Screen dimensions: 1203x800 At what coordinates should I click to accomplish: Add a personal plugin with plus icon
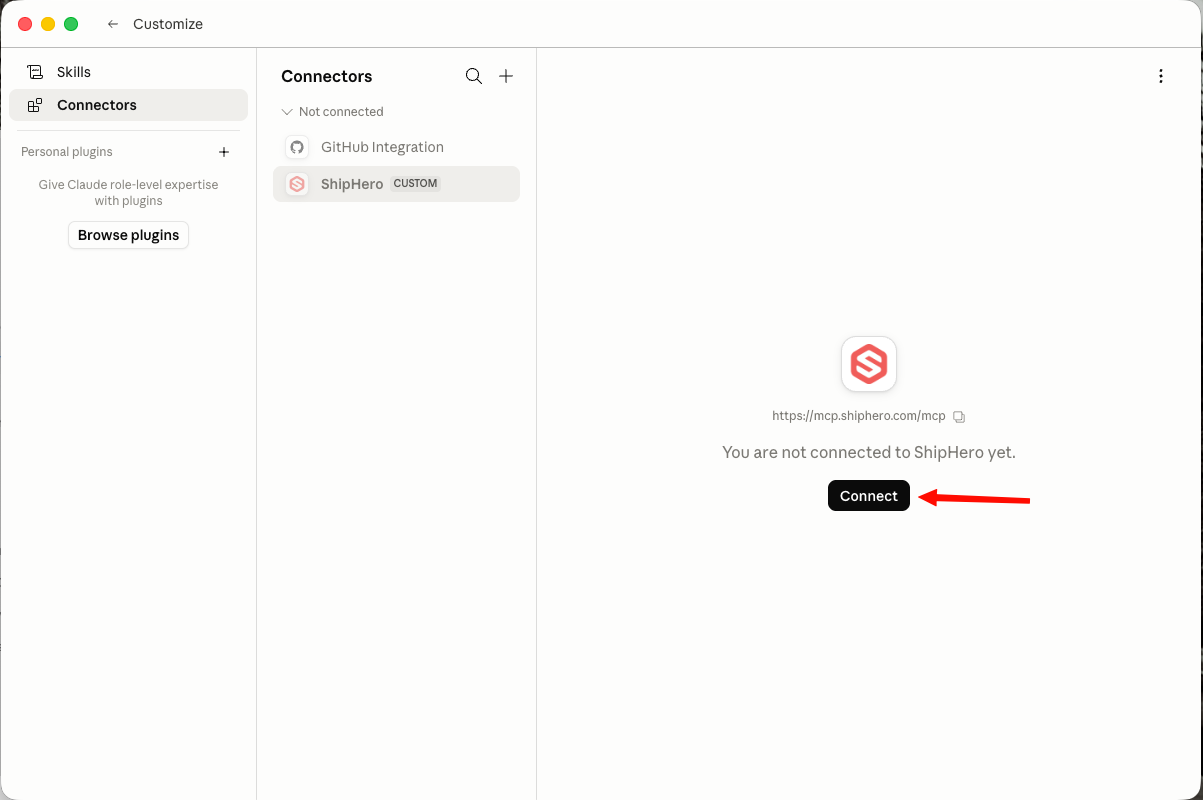tap(224, 152)
